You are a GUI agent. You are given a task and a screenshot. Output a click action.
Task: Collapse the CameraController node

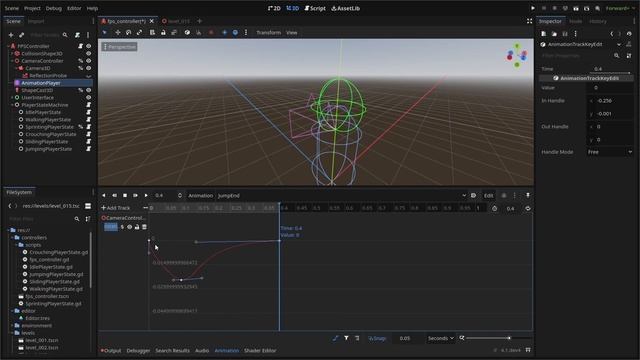[12, 61]
